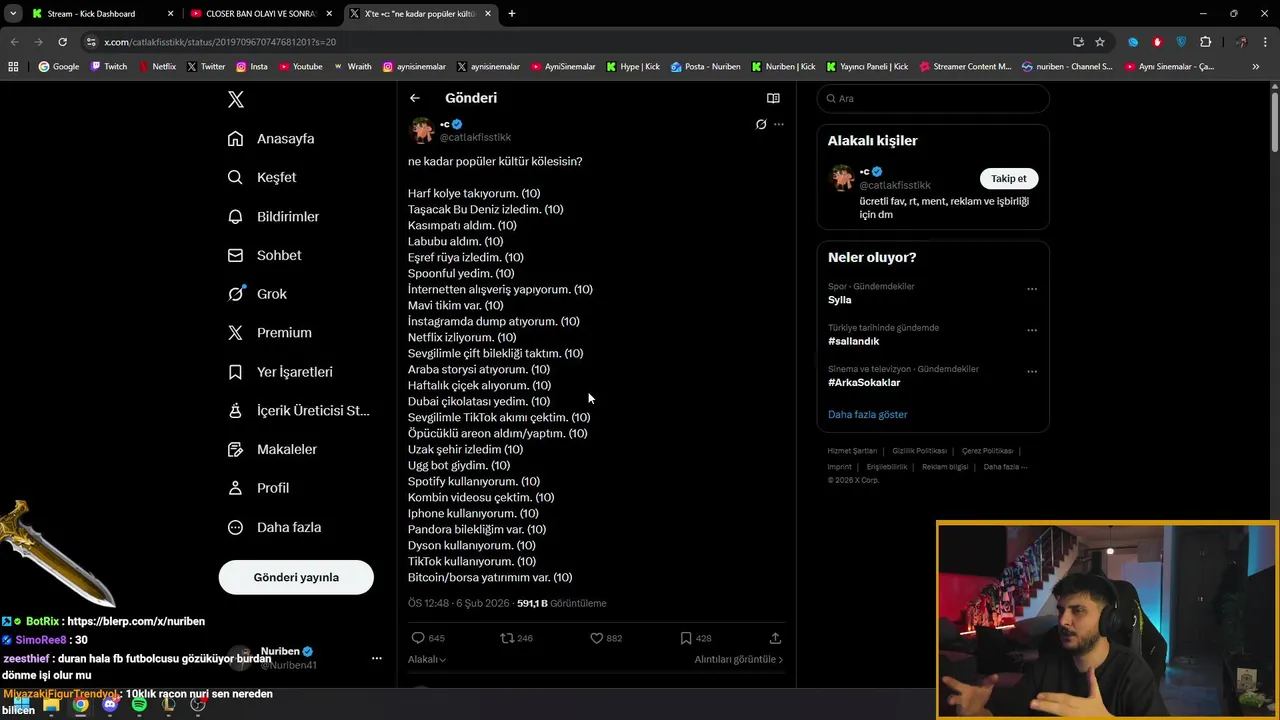1280x720 pixels.
Task: Open Yayıncı Paneli | Kick bookmark
Action: point(866,67)
